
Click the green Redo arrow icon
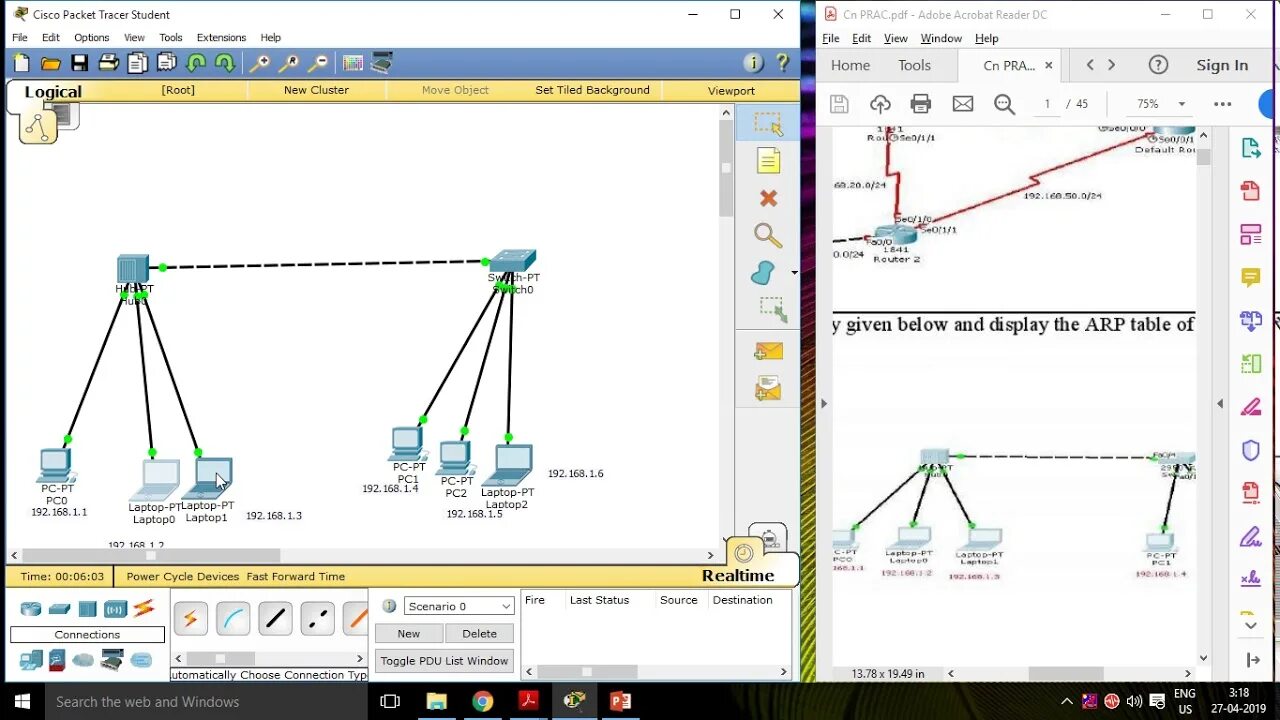(x=225, y=63)
